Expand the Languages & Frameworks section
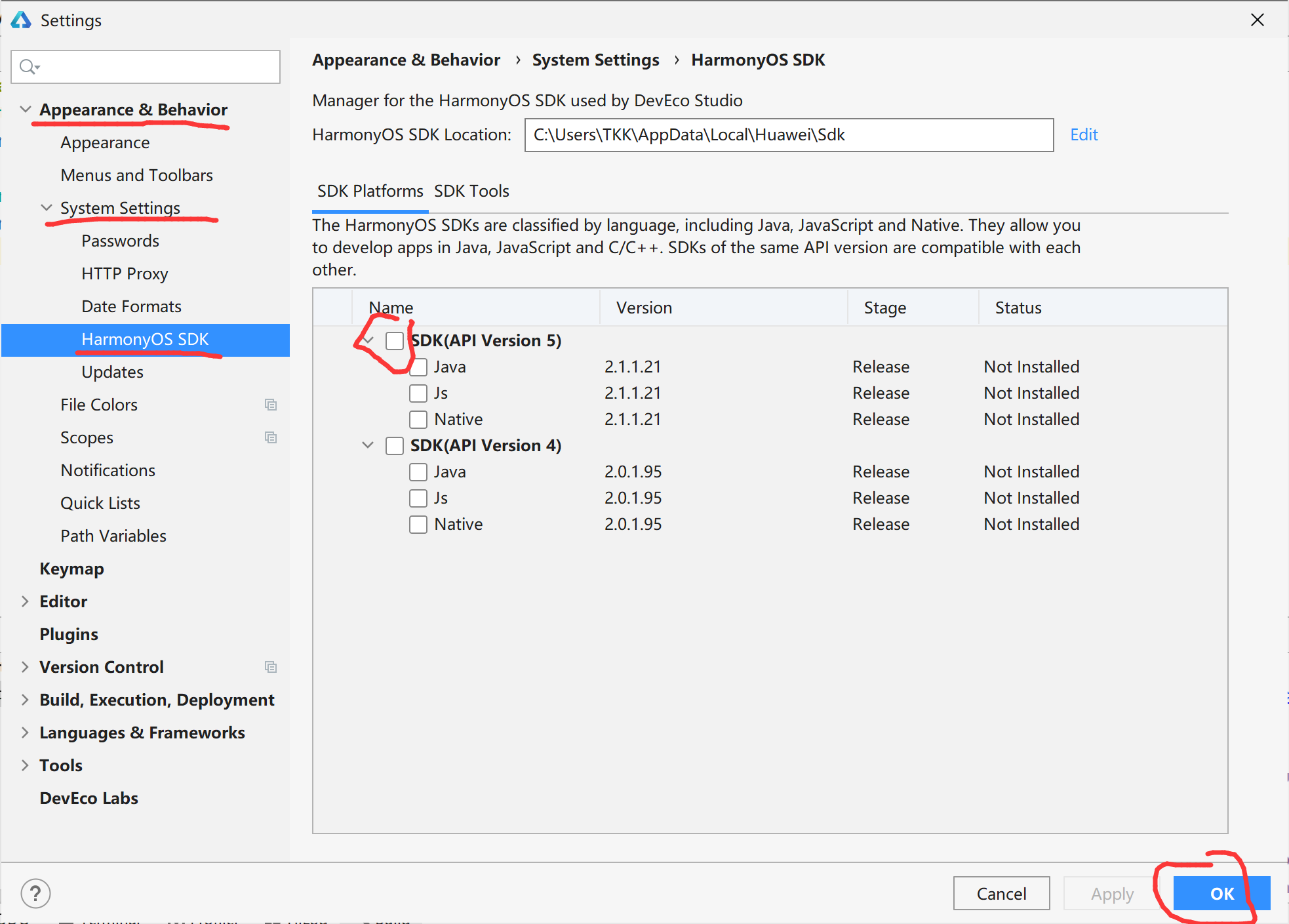 tap(25, 733)
